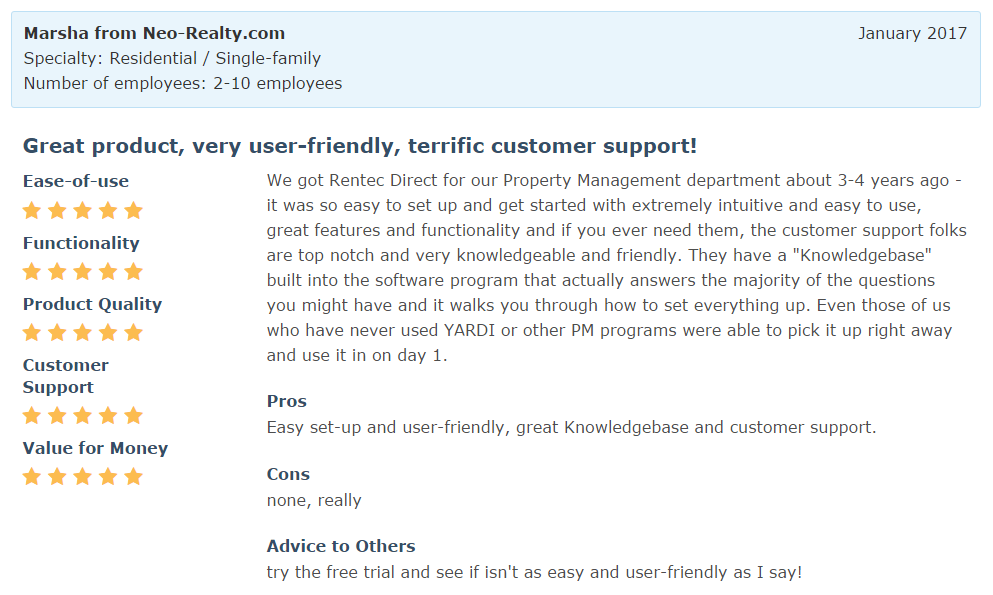
Task: Click the fifth star under Value for Money
Action: 134,477
